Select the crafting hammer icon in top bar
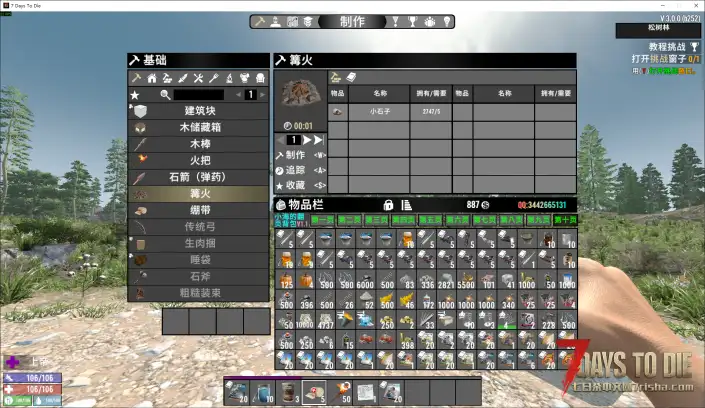The width and height of the screenshot is (705, 408). coord(260,22)
